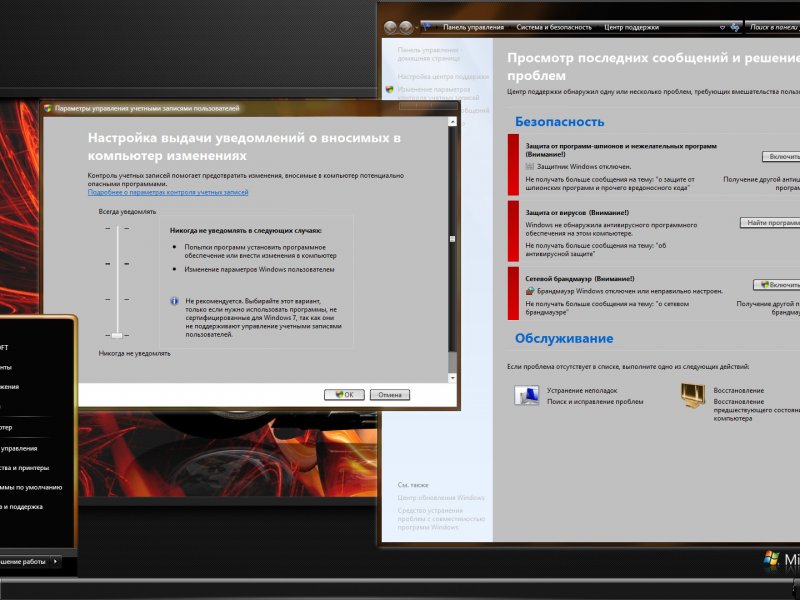Set UAC slider to top 'Всегда уведомлять' notch
800x600 pixels.
pos(117,228)
